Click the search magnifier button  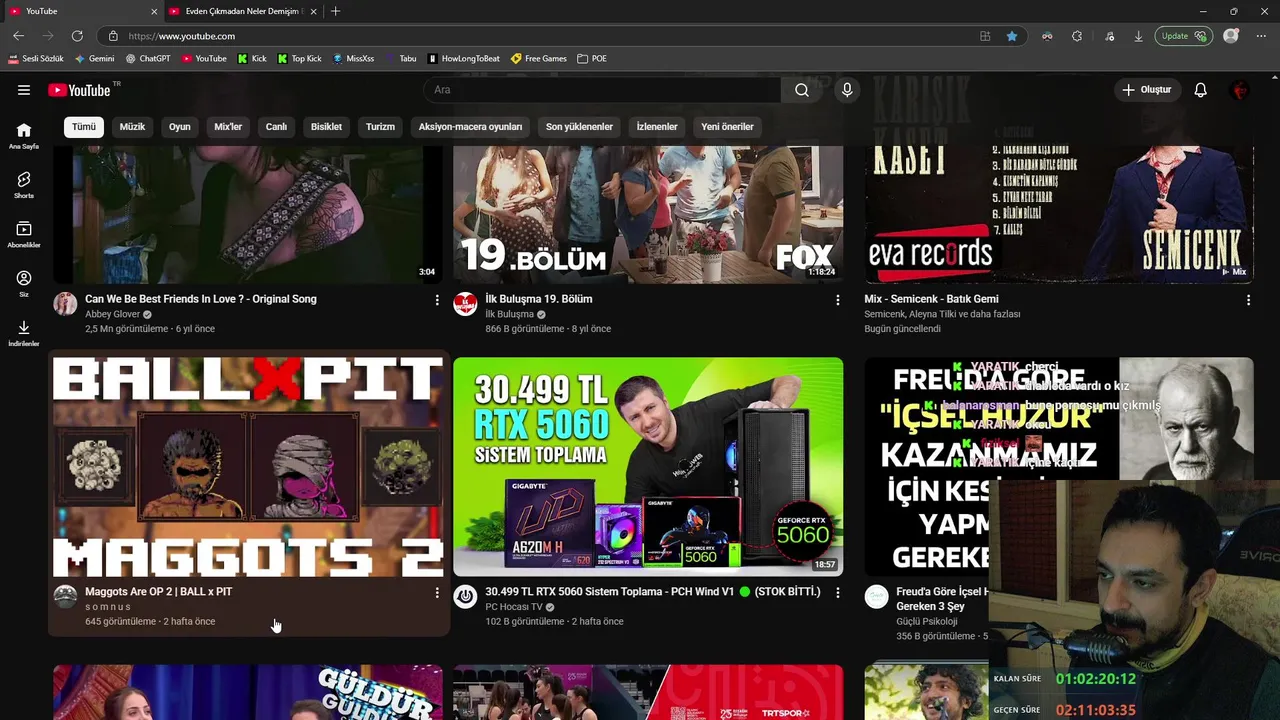[x=802, y=90]
